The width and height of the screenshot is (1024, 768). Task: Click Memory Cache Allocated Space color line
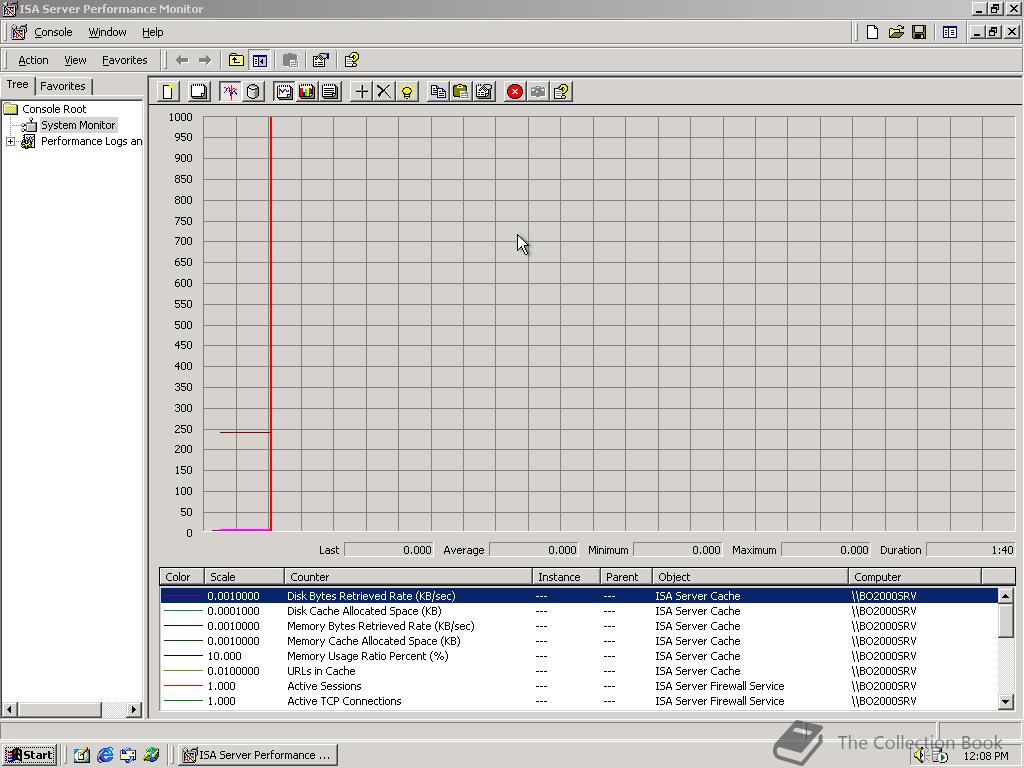pyautogui.click(x=183, y=641)
